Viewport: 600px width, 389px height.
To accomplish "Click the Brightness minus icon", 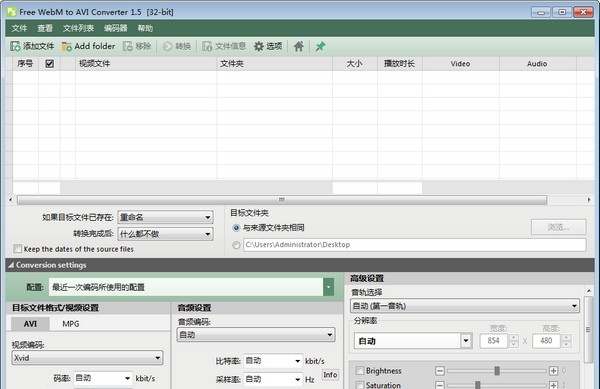I will click(x=440, y=371).
